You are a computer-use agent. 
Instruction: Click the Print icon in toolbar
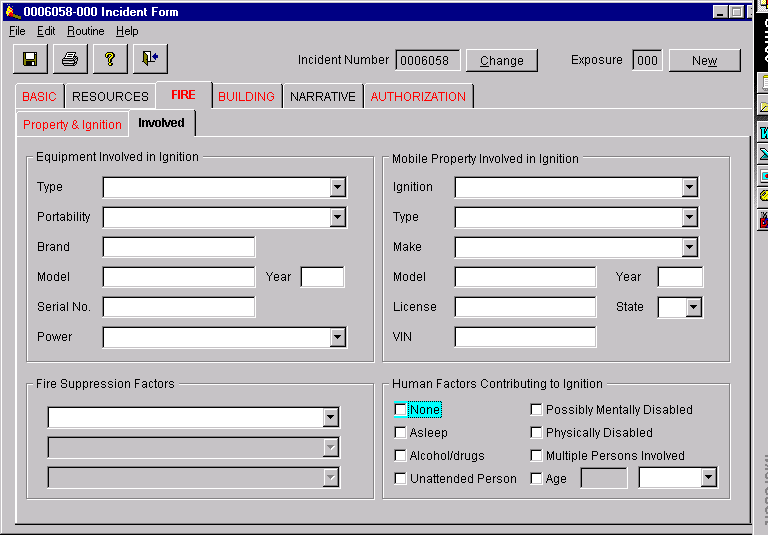[70, 59]
